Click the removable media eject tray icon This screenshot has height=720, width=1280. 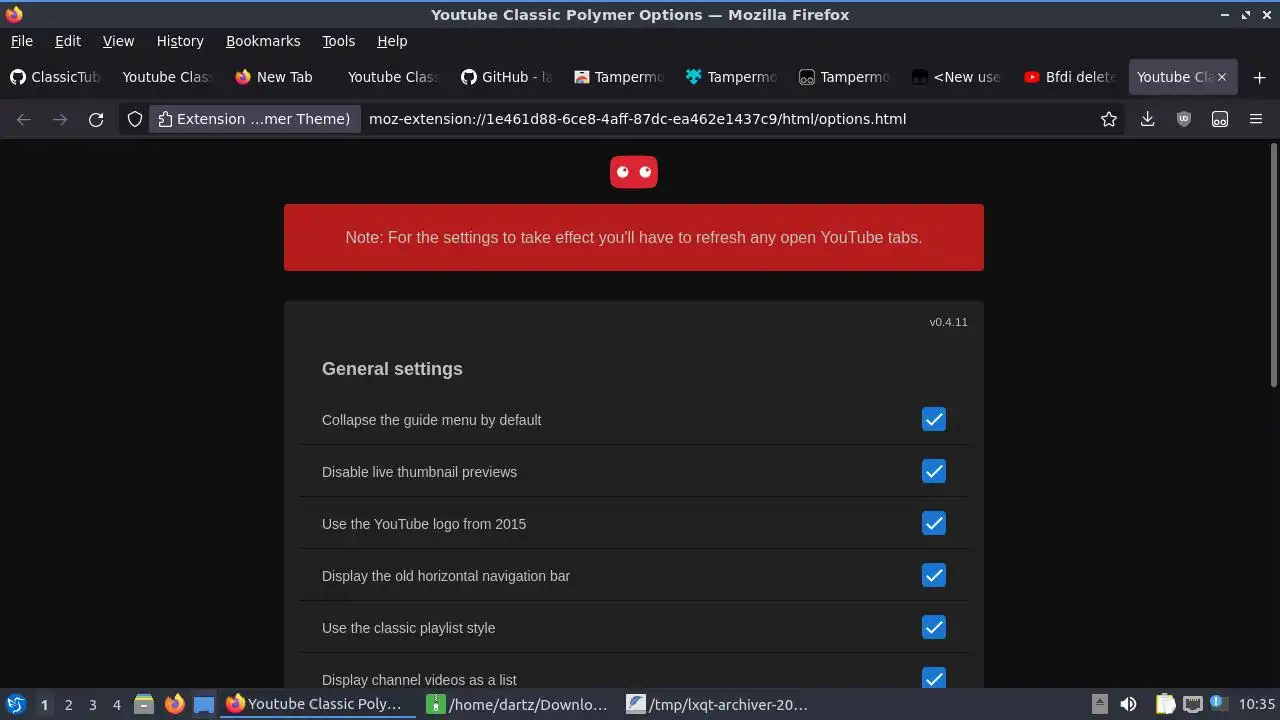pos(1099,704)
